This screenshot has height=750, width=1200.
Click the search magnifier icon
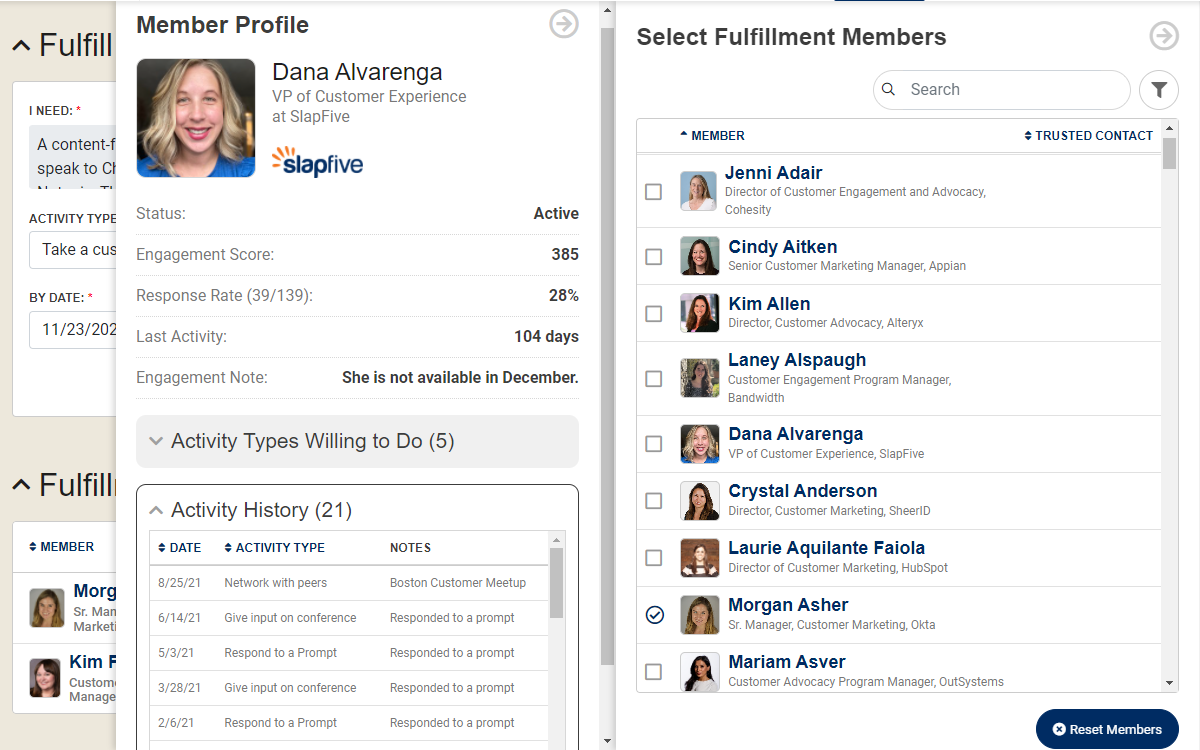click(x=888, y=90)
